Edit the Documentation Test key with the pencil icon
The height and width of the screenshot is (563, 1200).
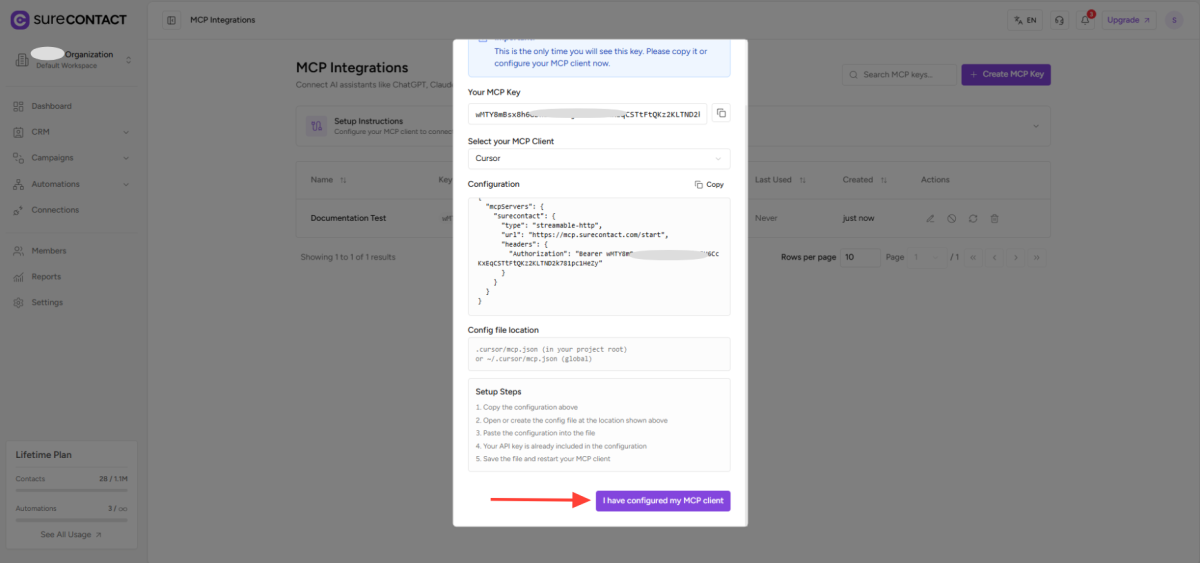(930, 218)
